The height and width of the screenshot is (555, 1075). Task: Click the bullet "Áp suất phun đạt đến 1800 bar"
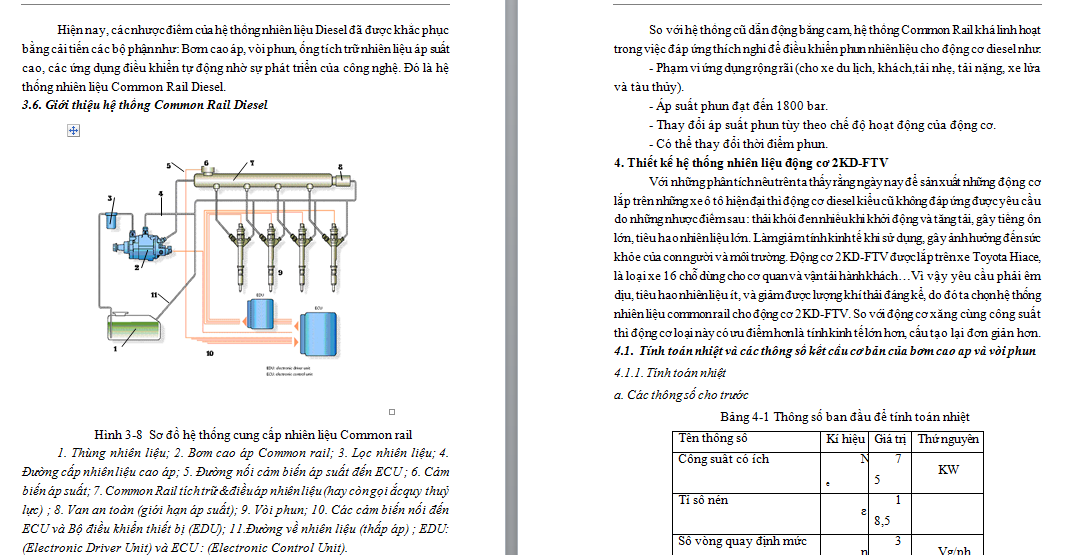[x=738, y=106]
